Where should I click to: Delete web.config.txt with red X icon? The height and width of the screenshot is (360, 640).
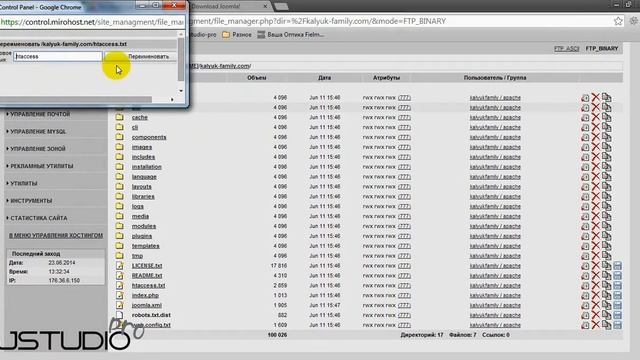click(596, 325)
